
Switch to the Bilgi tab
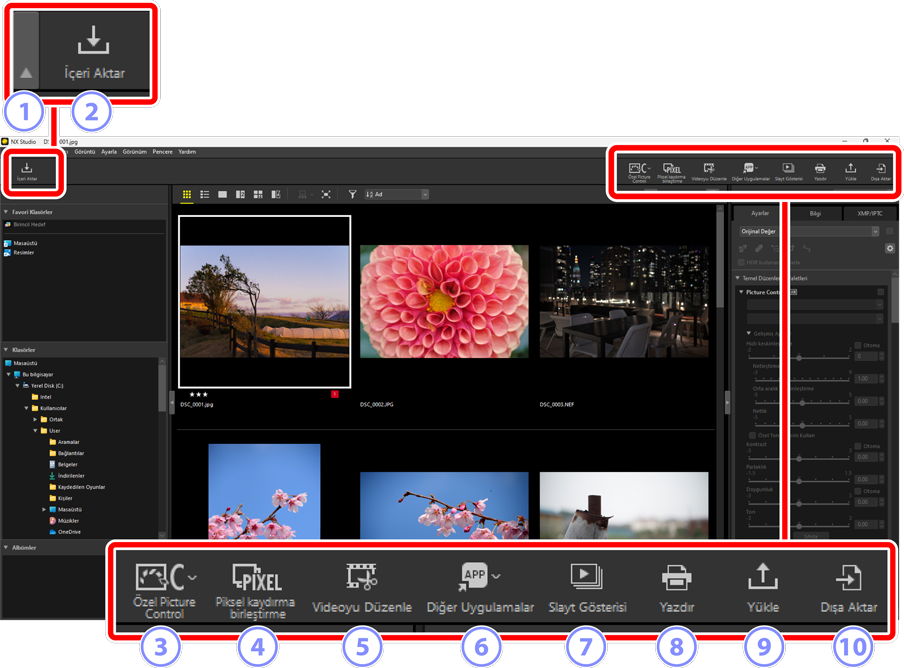tap(815, 213)
